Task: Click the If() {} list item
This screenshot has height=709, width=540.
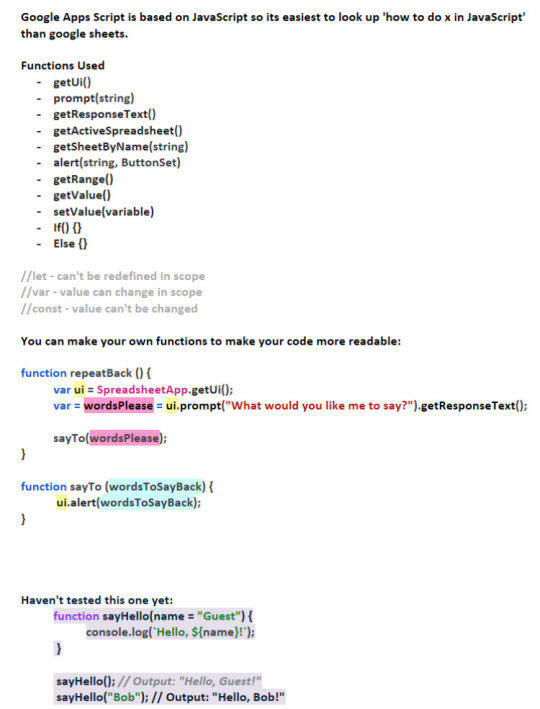Action: tap(67, 228)
